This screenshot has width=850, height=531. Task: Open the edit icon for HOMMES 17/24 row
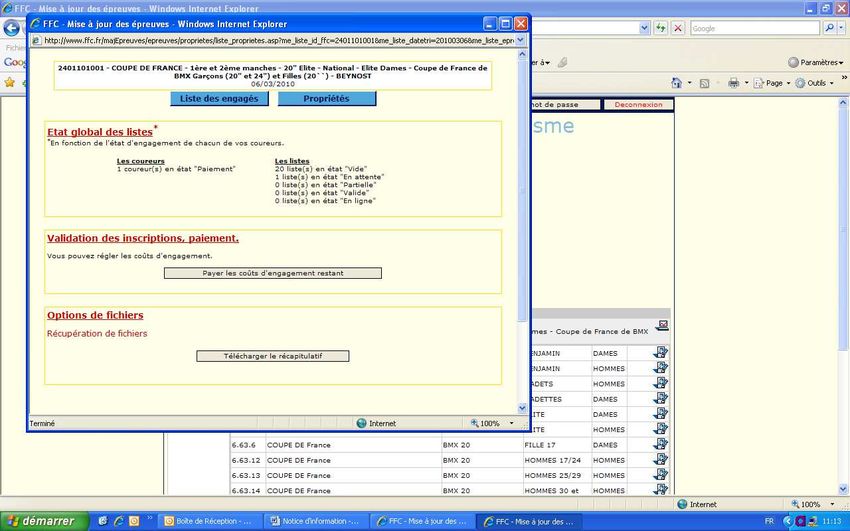[x=661, y=460]
